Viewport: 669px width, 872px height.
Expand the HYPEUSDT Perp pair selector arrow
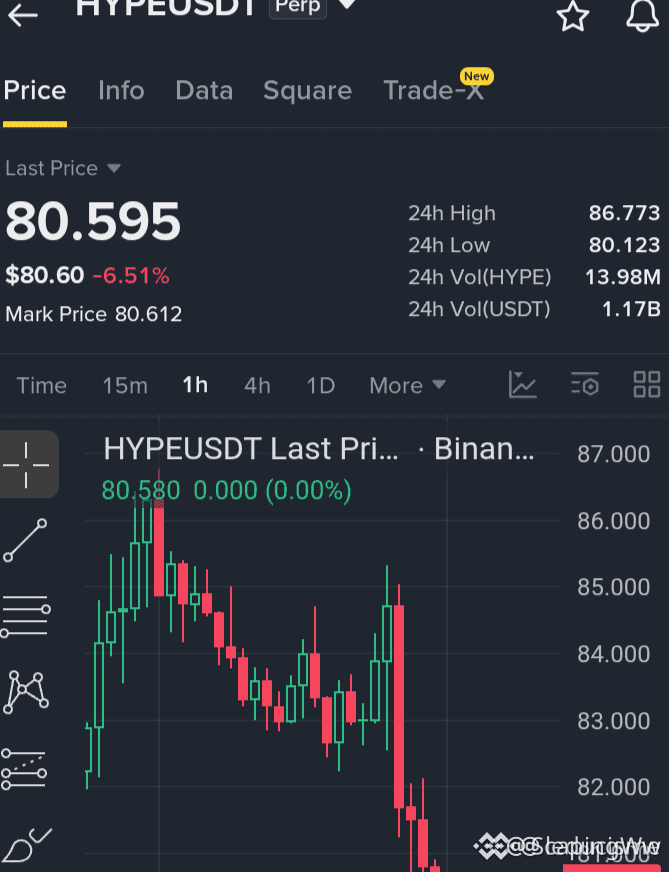coord(347,4)
